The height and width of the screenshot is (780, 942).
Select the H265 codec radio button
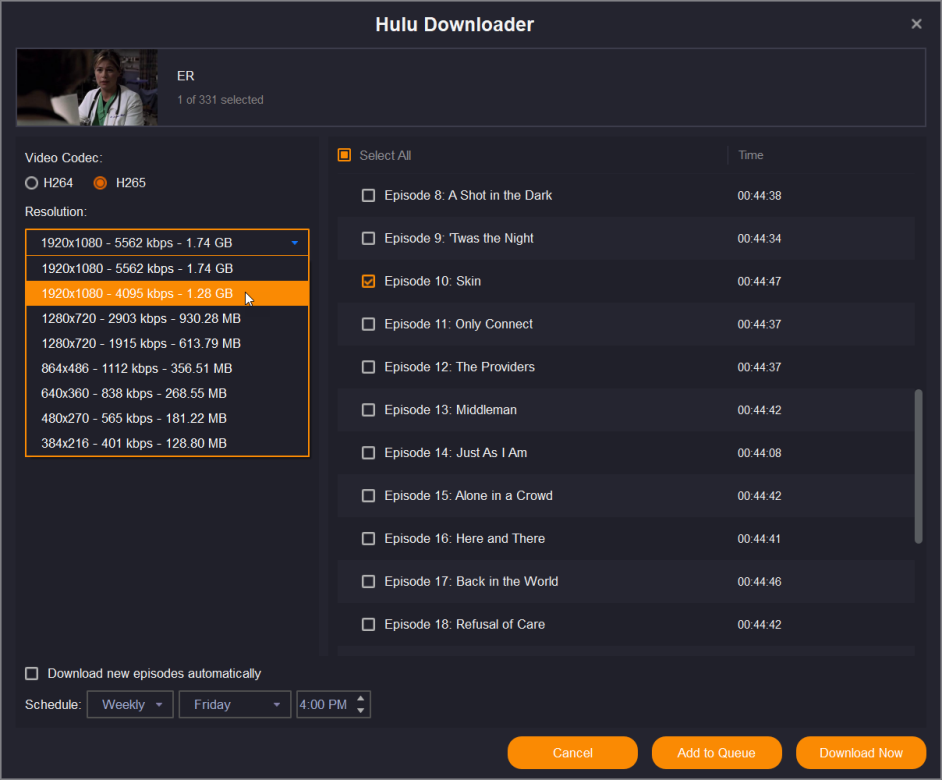(100, 183)
